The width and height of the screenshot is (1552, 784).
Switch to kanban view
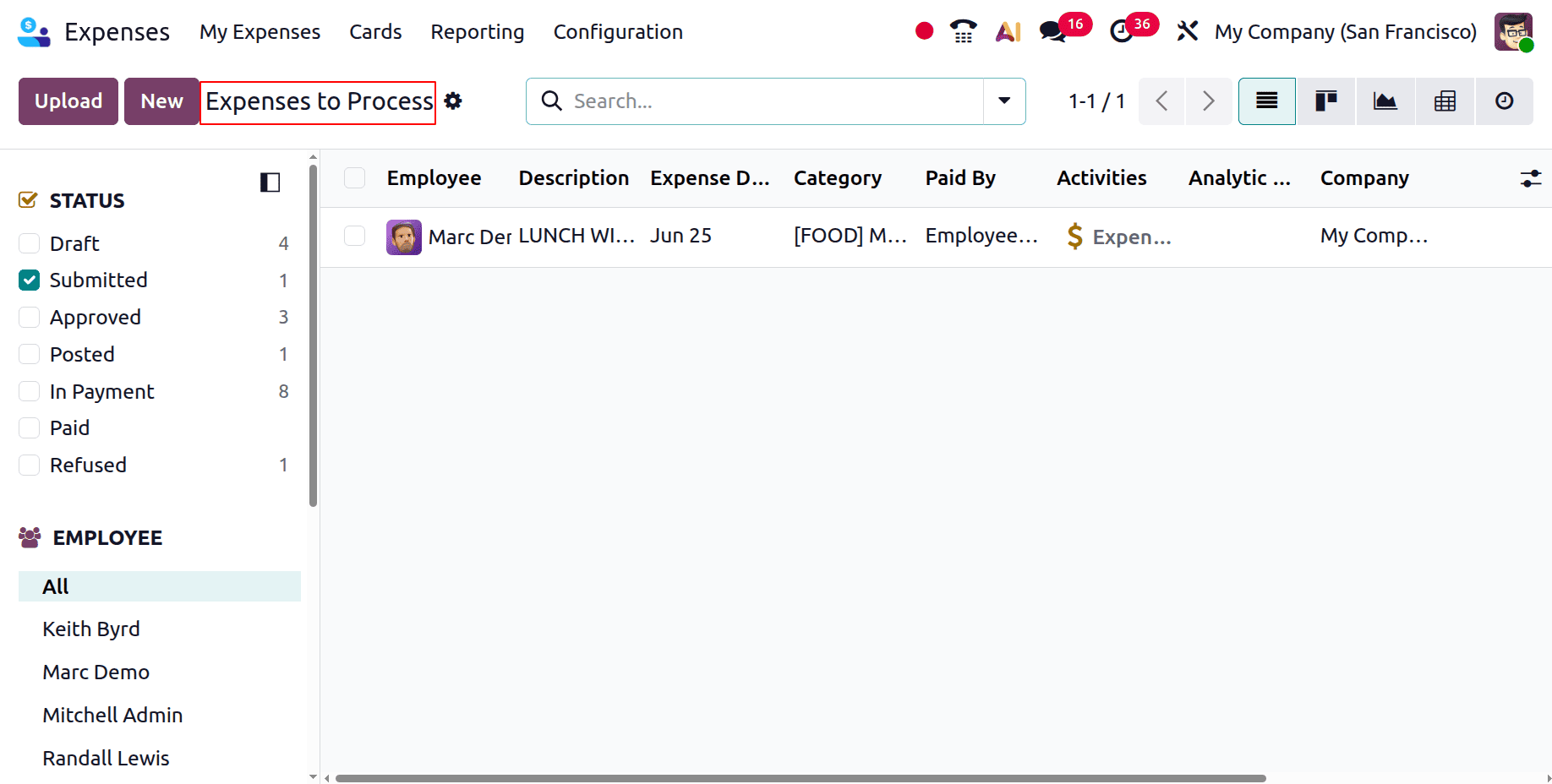click(1325, 101)
